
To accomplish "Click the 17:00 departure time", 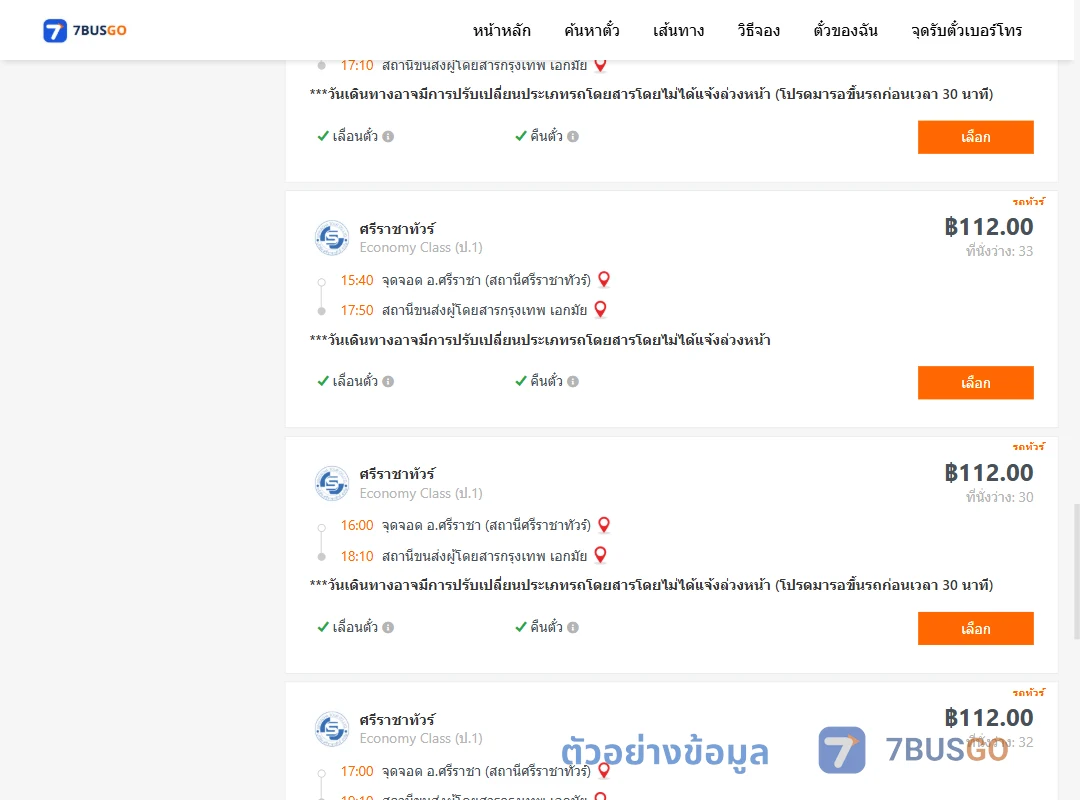I will pos(357,772).
